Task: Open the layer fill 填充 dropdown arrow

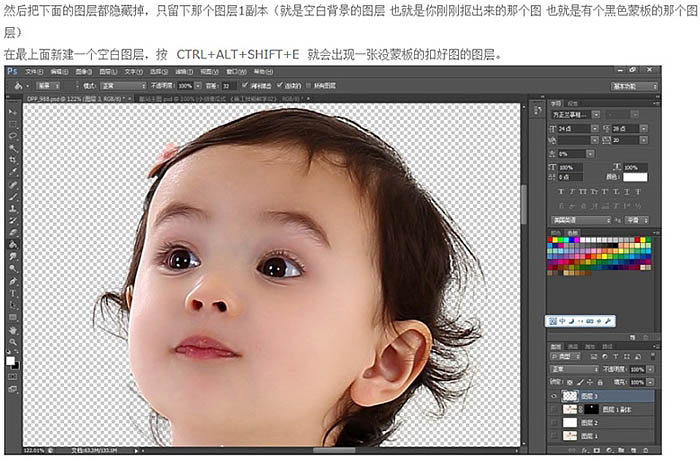Action: pyautogui.click(x=650, y=382)
